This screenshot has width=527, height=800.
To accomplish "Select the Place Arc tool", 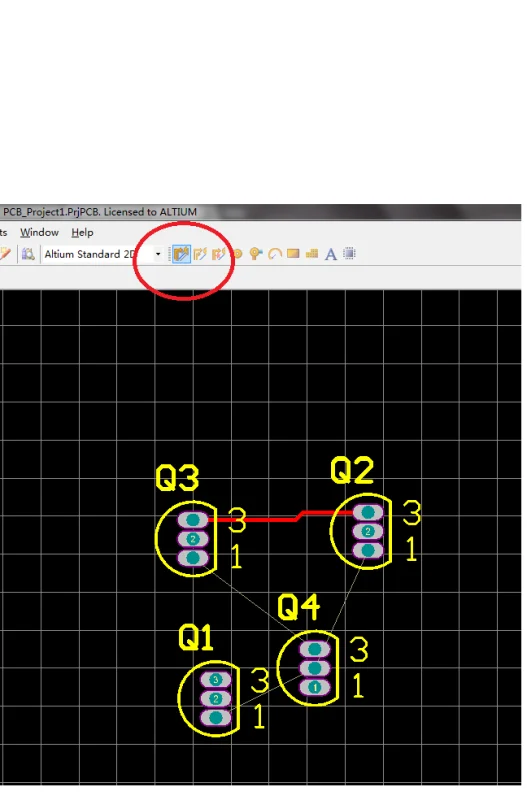I will coord(274,254).
